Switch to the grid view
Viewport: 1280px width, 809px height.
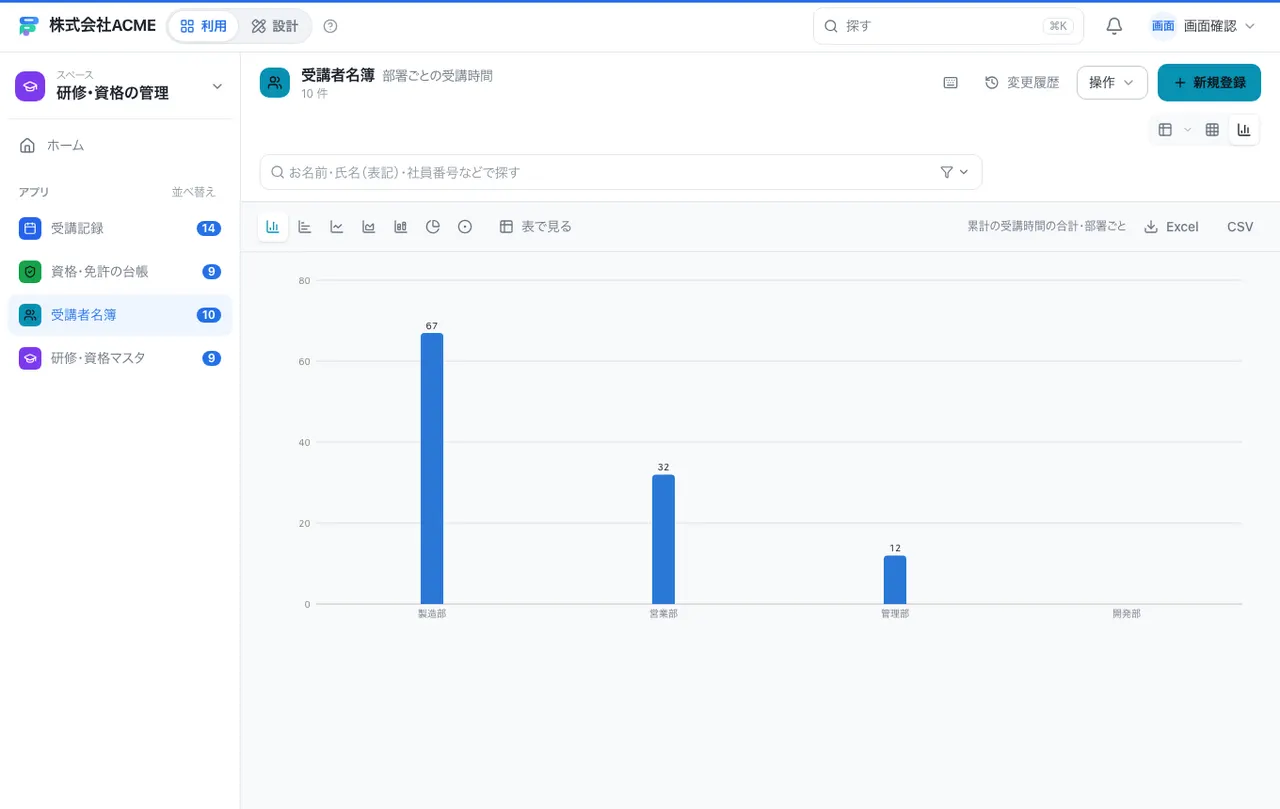pos(1212,130)
